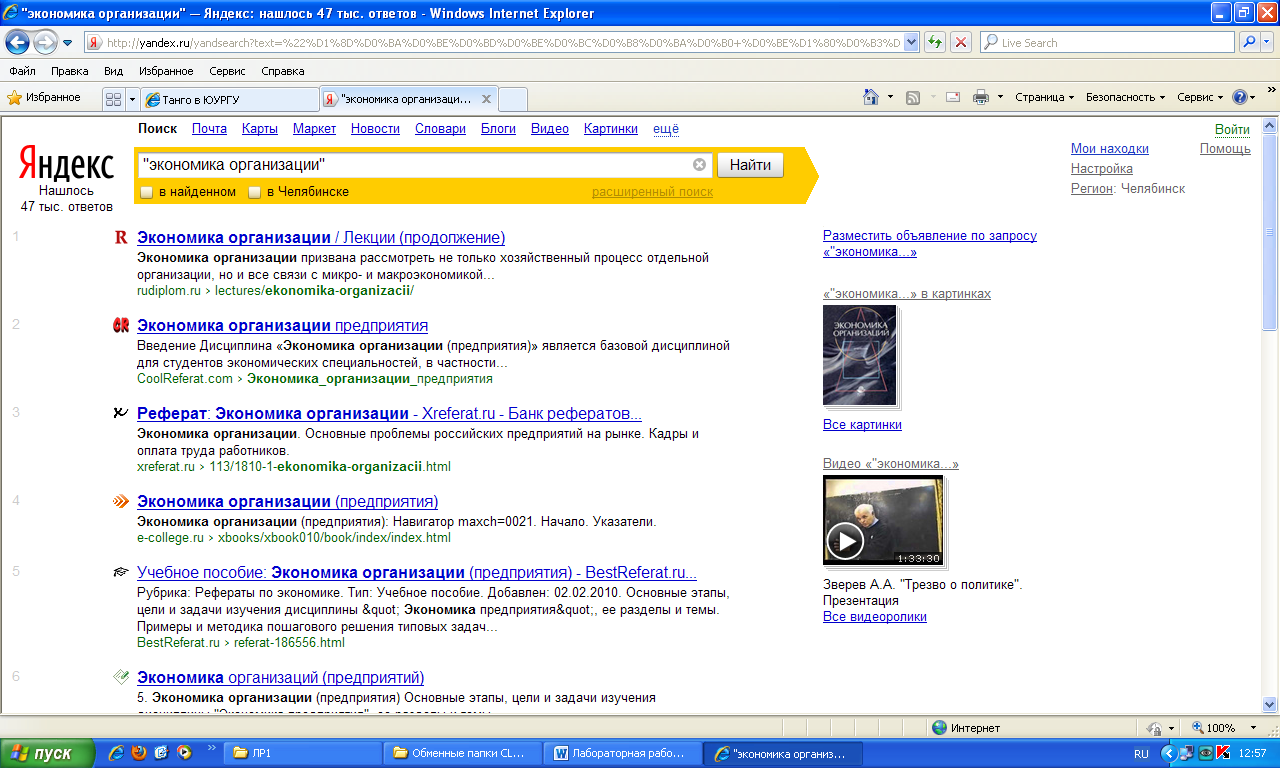This screenshot has width=1280, height=768.
Task: Open the Вид menu
Action: (x=114, y=71)
